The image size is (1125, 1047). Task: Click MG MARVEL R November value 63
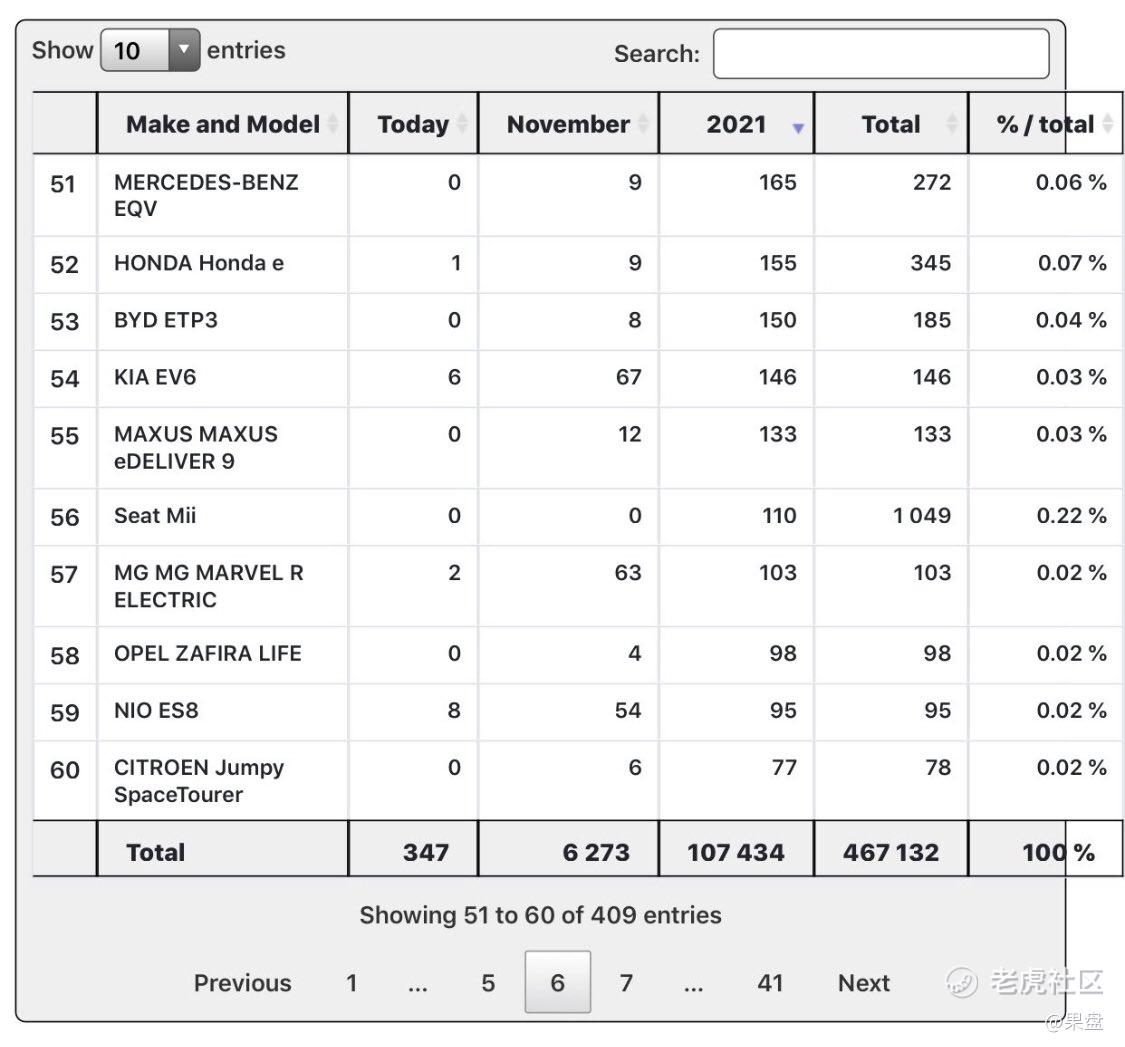pyautogui.click(x=628, y=573)
